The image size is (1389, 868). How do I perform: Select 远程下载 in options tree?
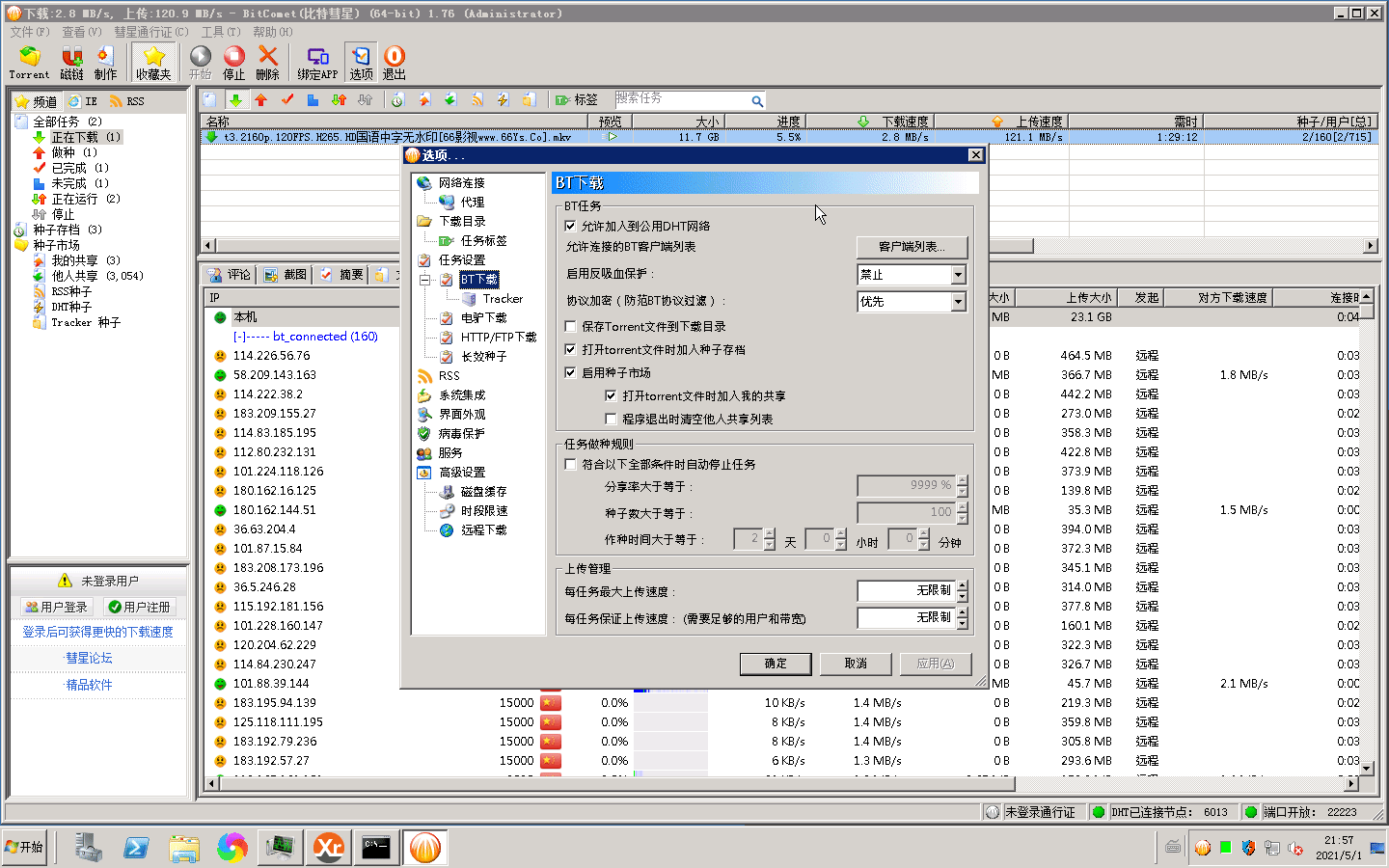(x=483, y=529)
